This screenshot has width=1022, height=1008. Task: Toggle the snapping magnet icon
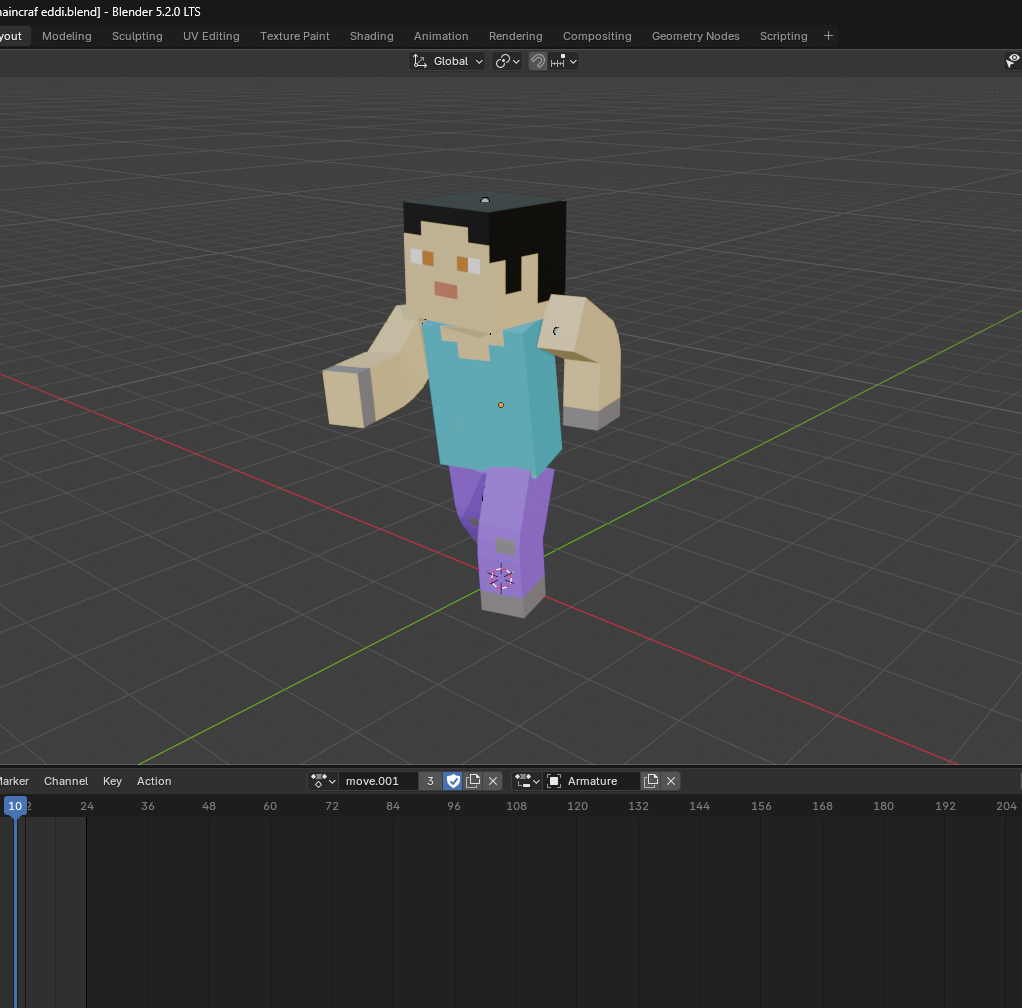537,61
